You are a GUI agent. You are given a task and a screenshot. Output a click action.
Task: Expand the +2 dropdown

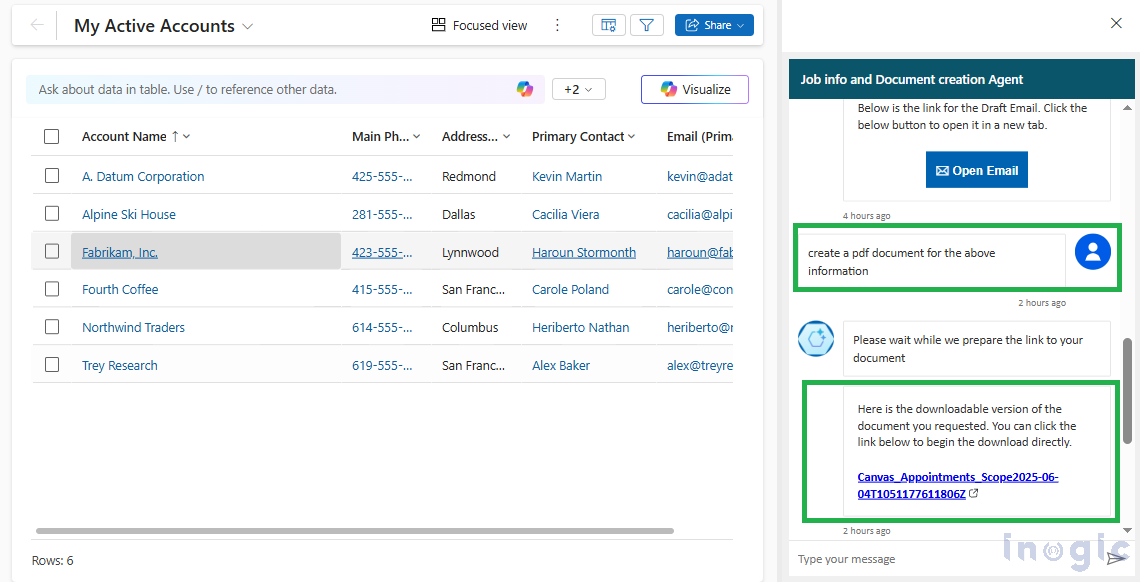(x=579, y=89)
